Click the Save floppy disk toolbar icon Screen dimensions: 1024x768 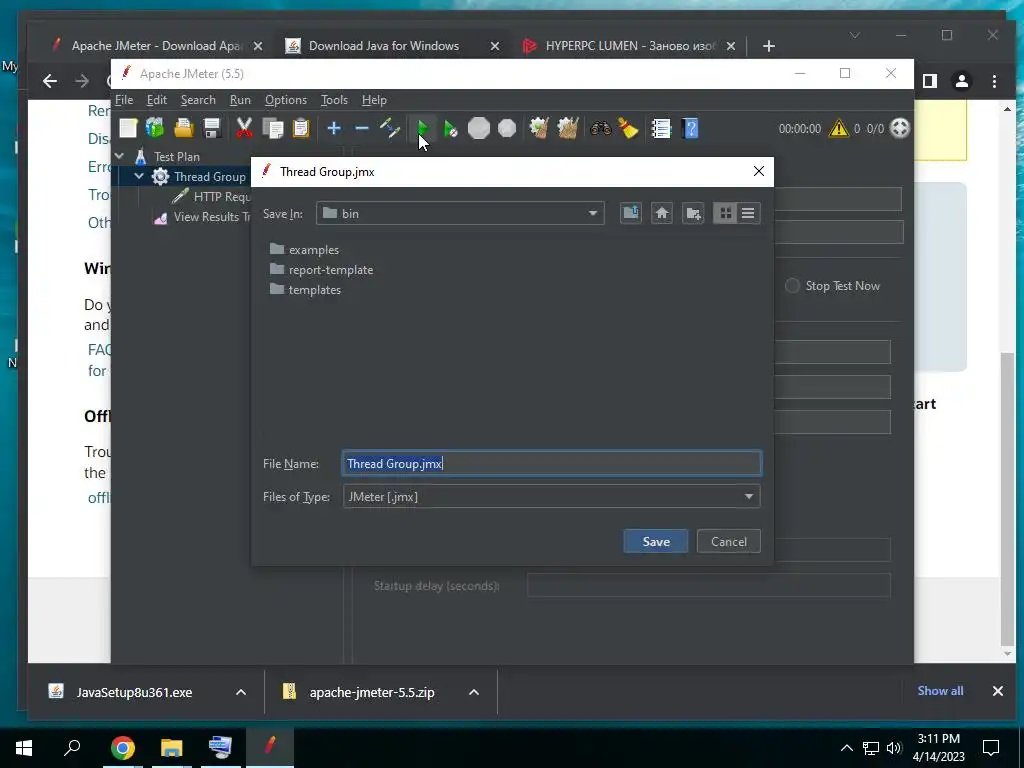pos(212,128)
